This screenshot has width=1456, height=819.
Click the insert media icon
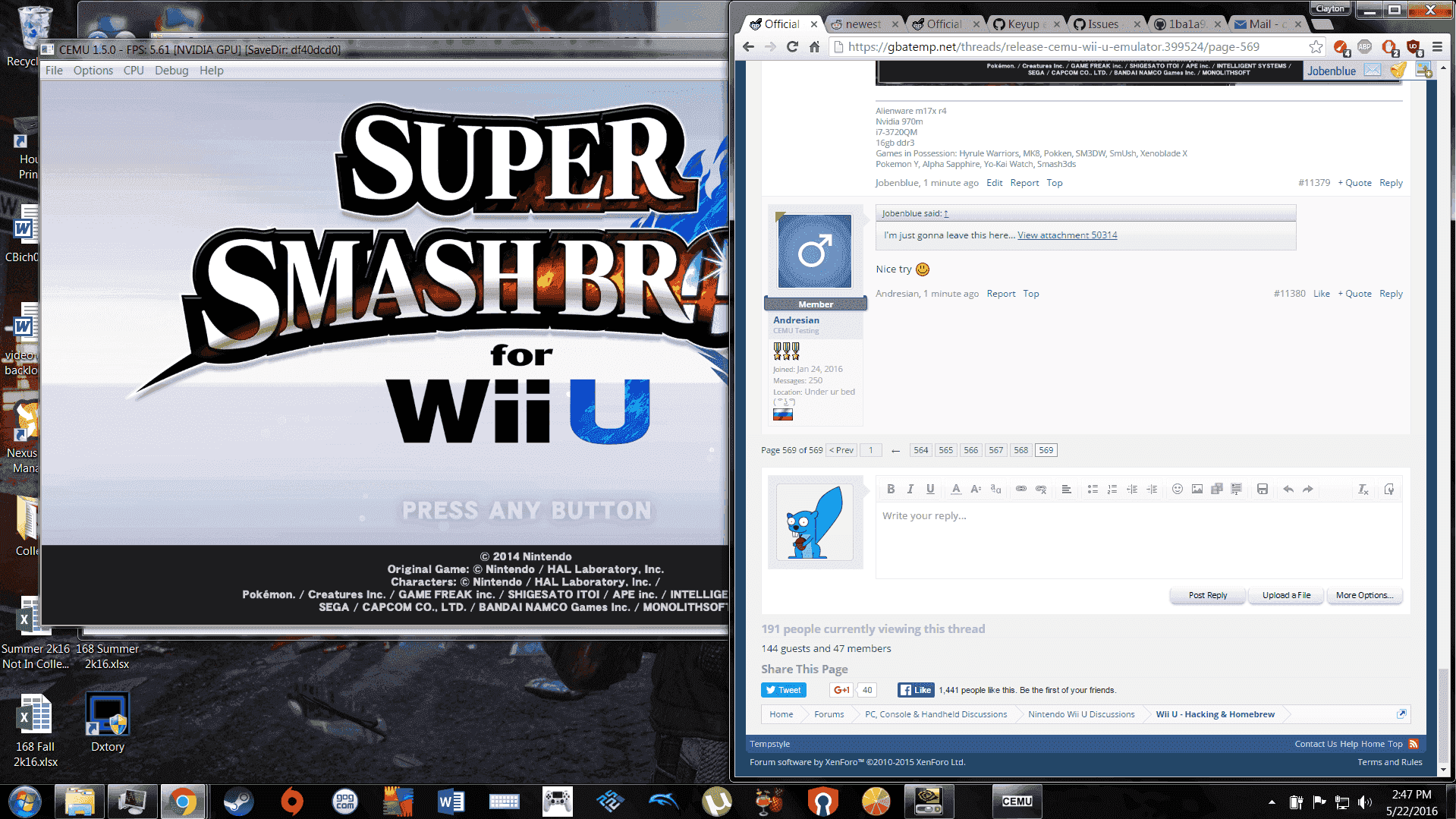click(1217, 490)
